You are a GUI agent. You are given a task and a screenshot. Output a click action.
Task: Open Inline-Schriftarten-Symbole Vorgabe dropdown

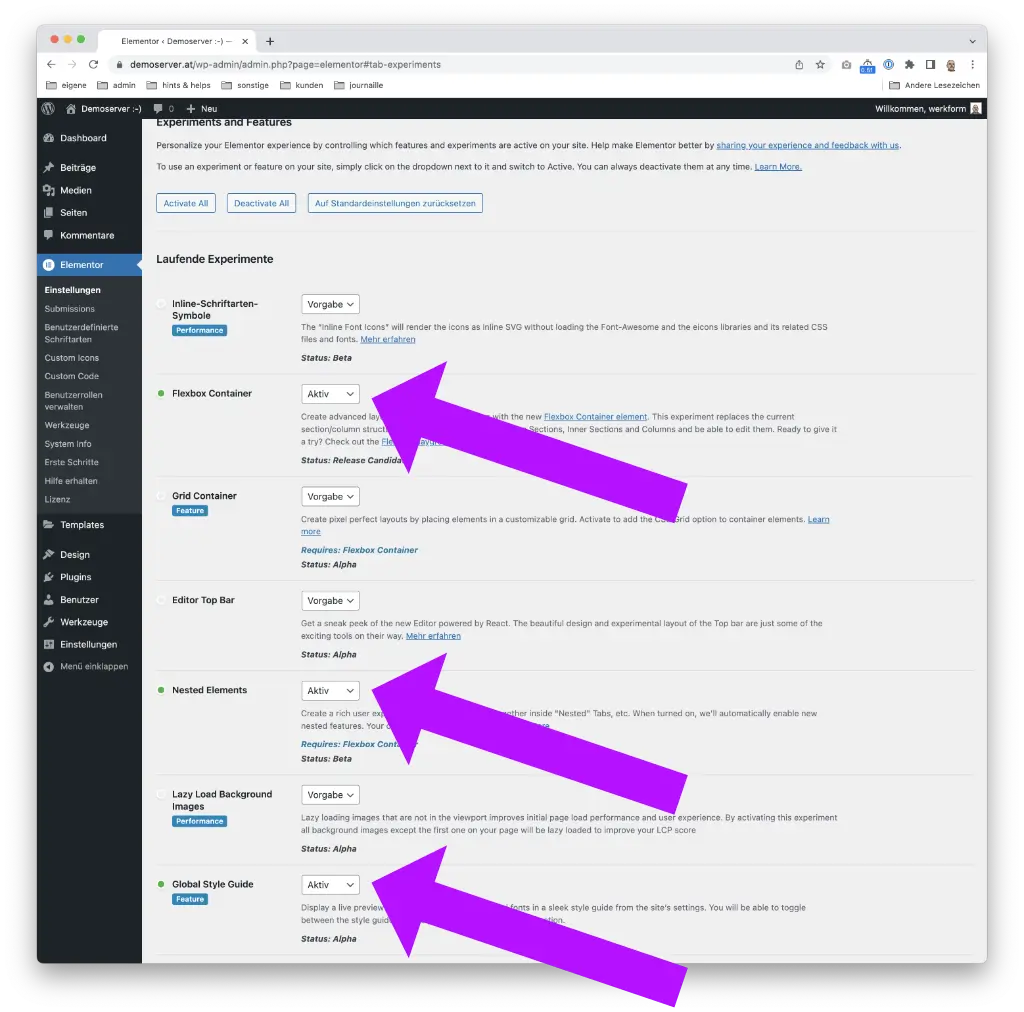(x=330, y=304)
